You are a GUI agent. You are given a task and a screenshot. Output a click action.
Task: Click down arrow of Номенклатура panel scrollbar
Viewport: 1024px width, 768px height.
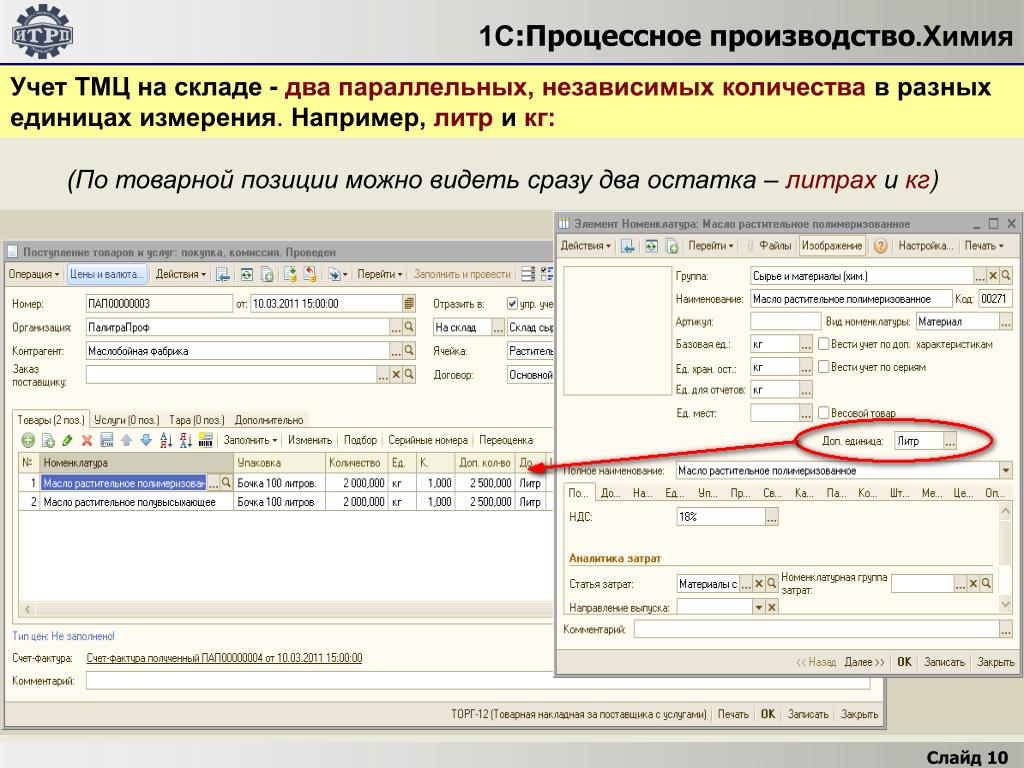click(x=1006, y=605)
